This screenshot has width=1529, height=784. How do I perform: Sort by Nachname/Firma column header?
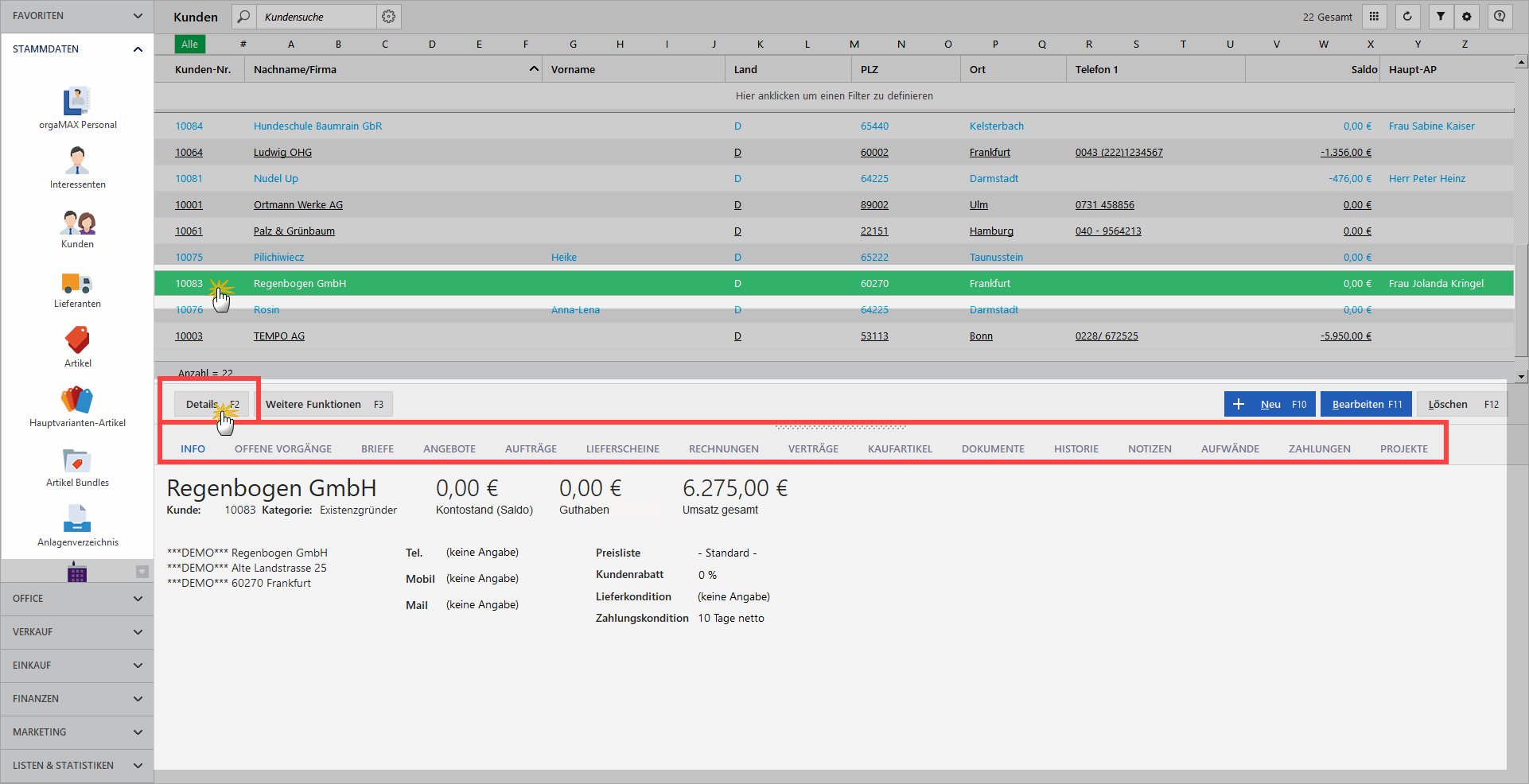coord(393,69)
